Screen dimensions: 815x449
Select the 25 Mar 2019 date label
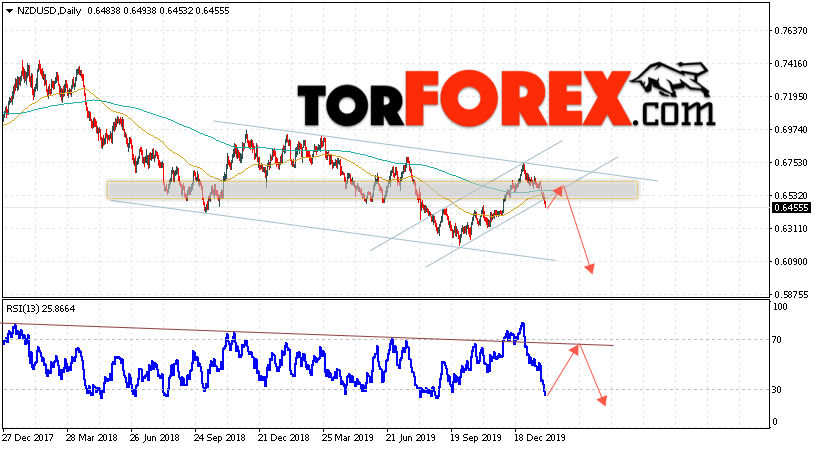click(348, 438)
